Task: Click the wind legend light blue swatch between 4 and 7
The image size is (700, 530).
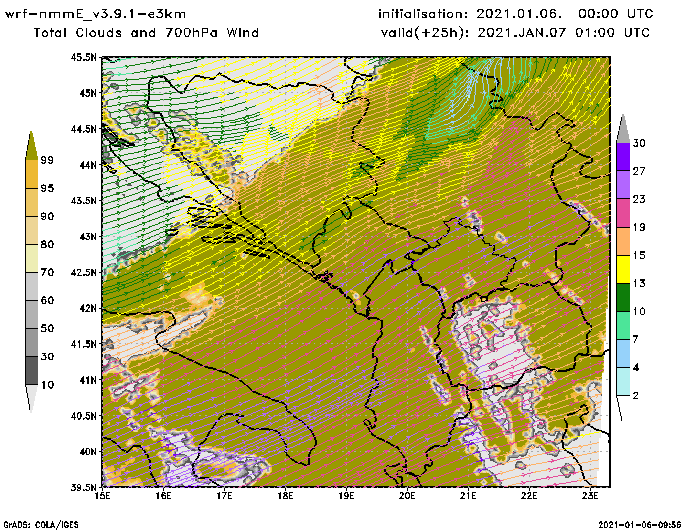Action: pyautogui.click(x=623, y=354)
